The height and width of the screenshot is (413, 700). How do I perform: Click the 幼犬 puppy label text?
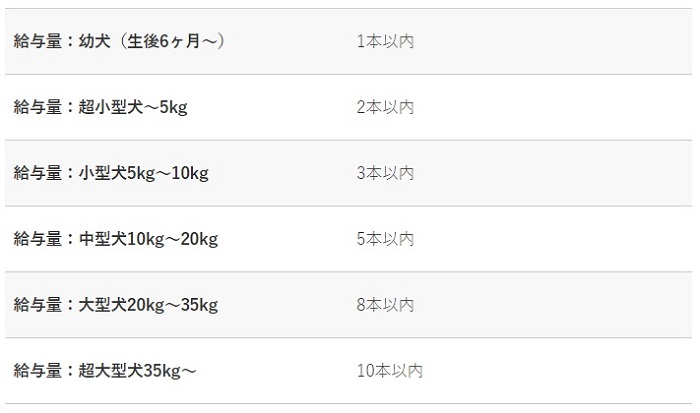click(x=97, y=41)
